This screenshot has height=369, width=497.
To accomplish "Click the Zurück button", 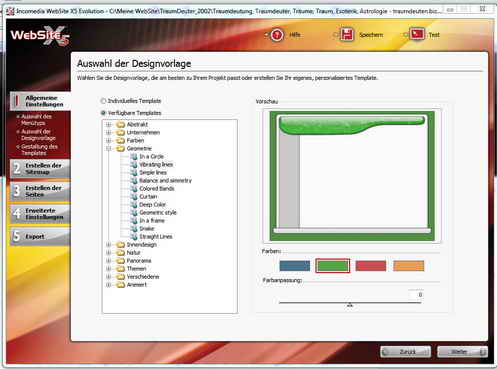I will point(405,352).
